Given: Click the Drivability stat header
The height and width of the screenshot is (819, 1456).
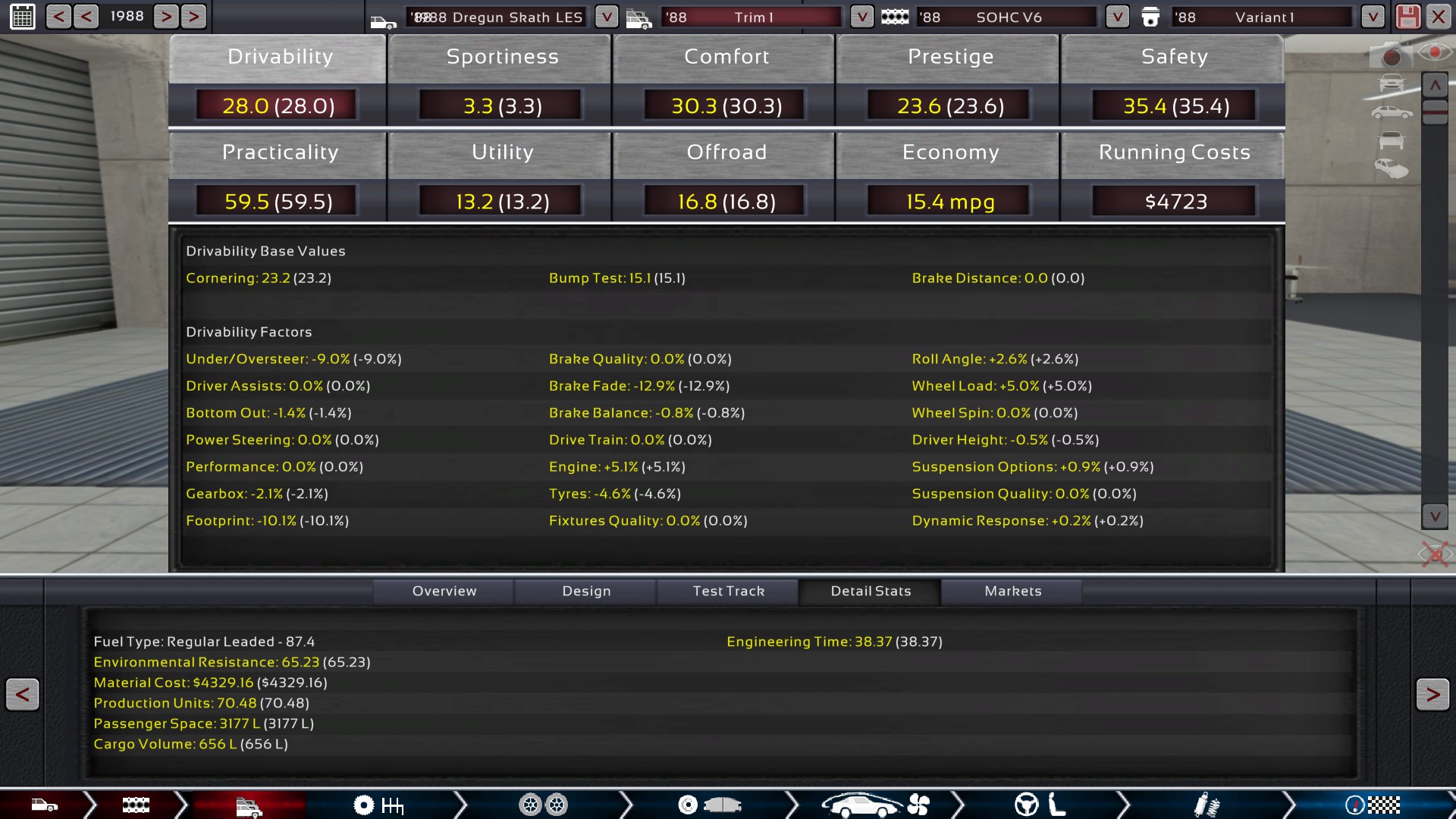Looking at the screenshot, I should [x=279, y=57].
